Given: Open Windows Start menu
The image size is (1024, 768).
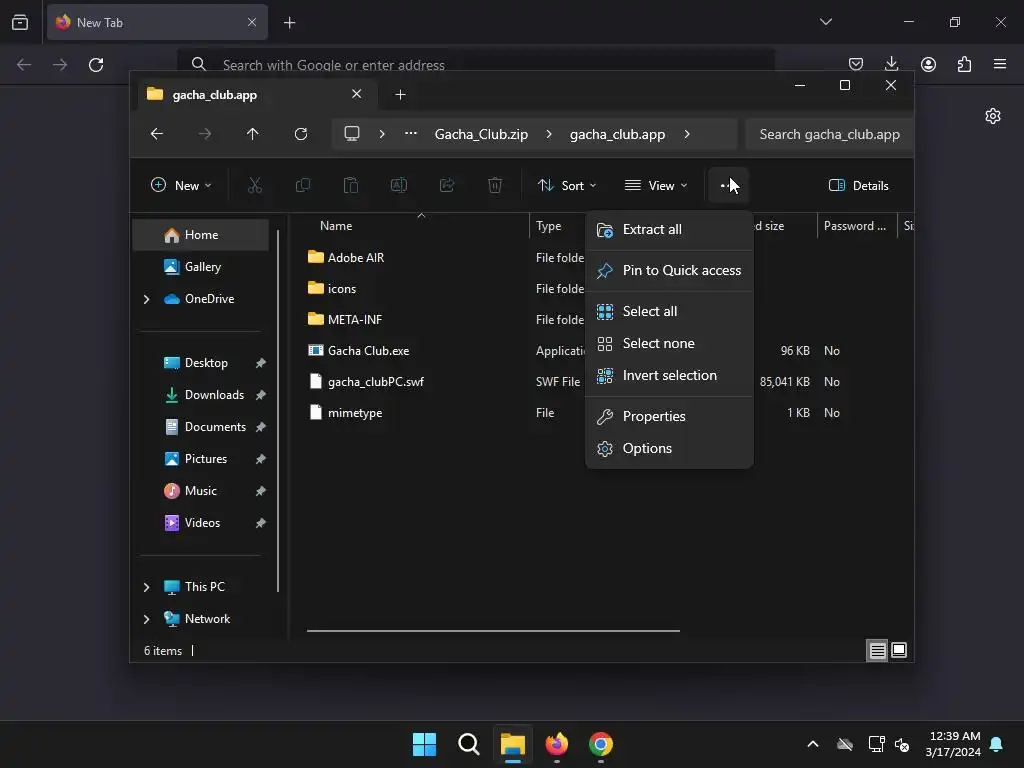Looking at the screenshot, I should pos(424,744).
